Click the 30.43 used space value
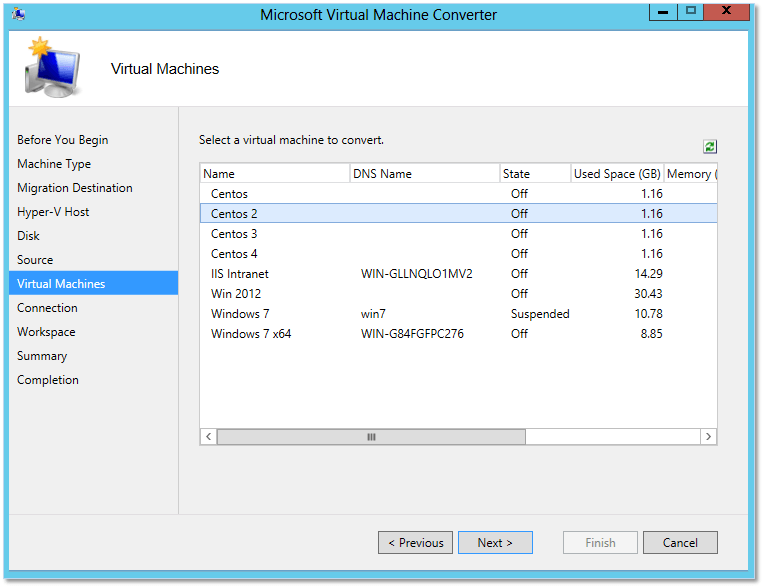This screenshot has width=764, height=588. [x=649, y=294]
